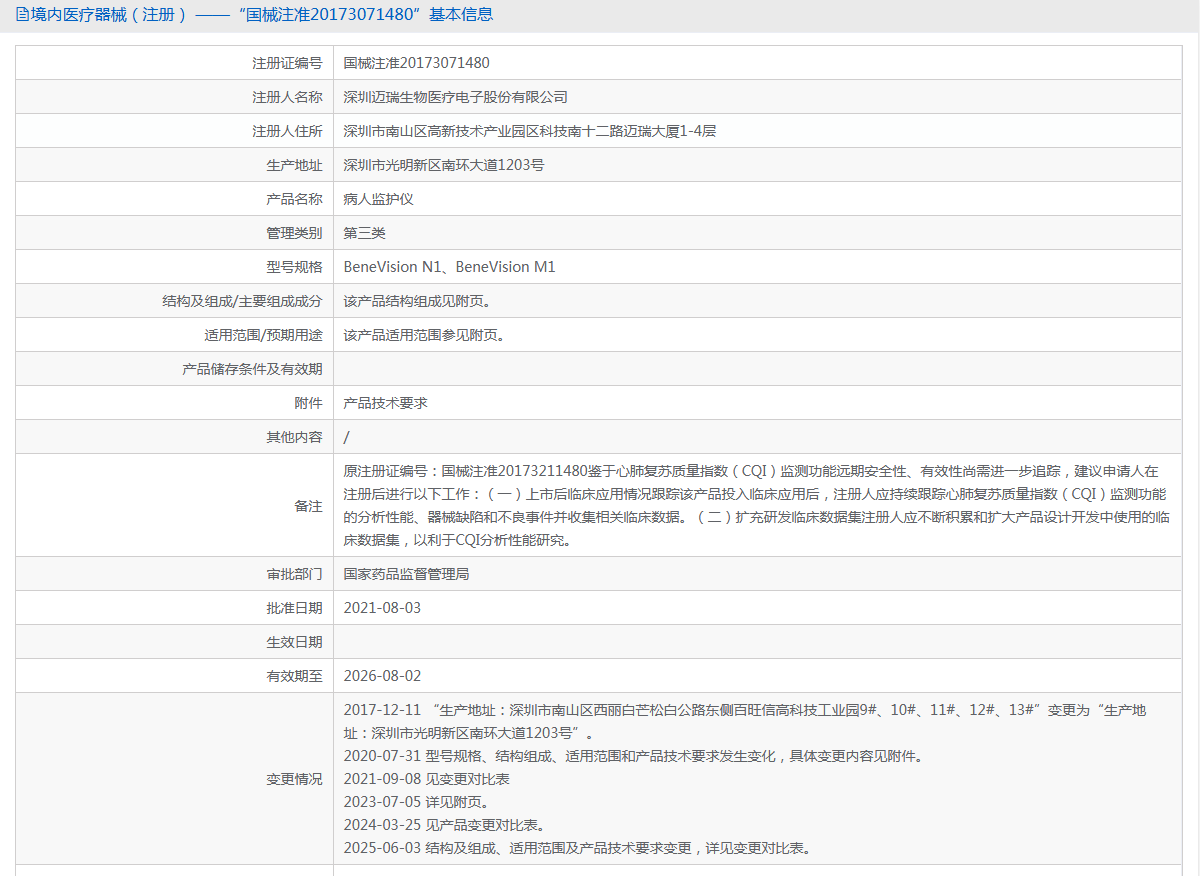1200x876 pixels.
Task: Click the 生产地址 row label
Action: click(294, 165)
